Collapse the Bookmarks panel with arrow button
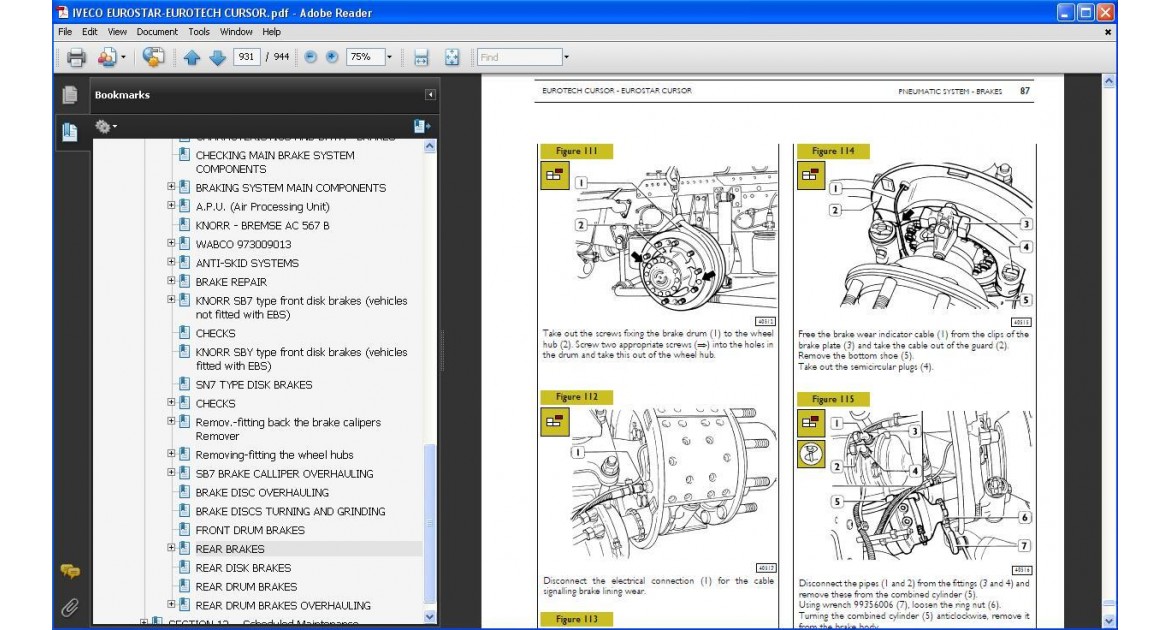This screenshot has height=630, width=1170. click(431, 95)
